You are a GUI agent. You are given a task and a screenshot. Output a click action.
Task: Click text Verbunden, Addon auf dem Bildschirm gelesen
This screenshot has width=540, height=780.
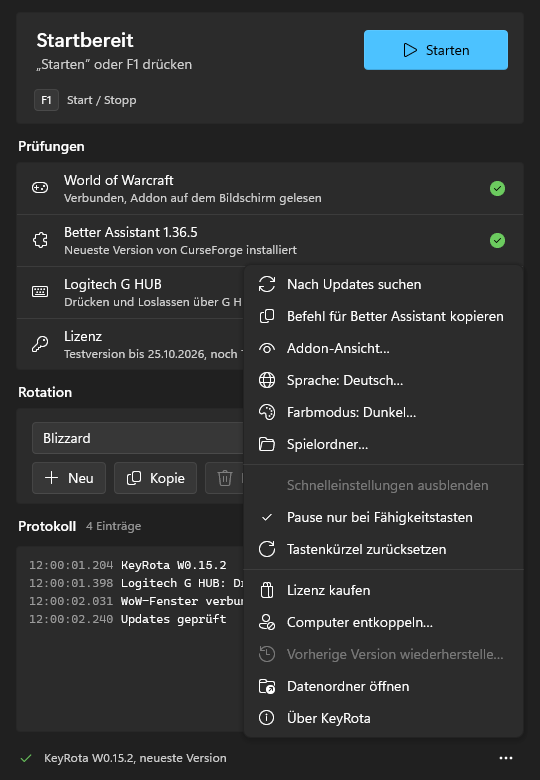[x=193, y=198]
